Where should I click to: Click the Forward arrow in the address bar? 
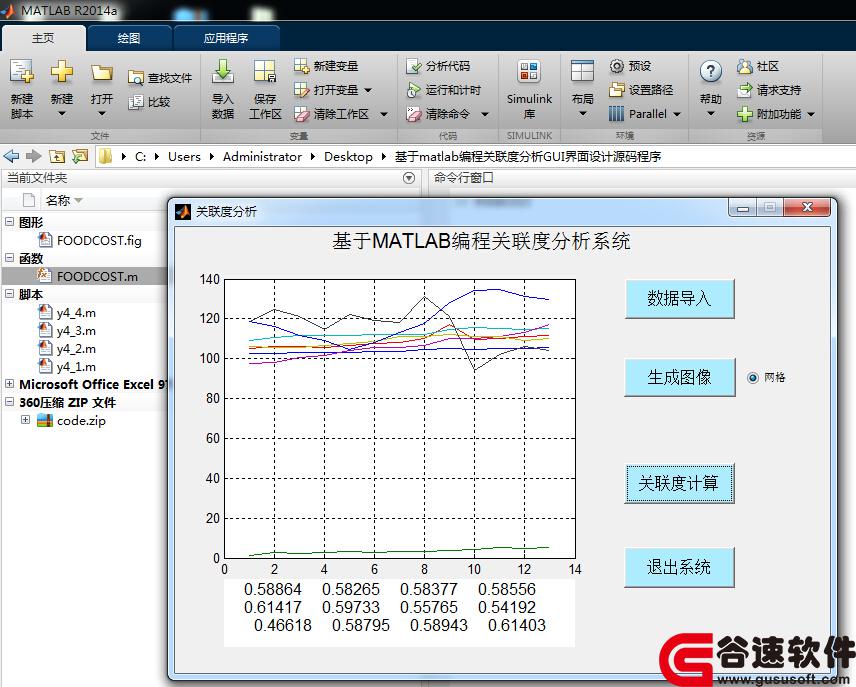(x=34, y=157)
